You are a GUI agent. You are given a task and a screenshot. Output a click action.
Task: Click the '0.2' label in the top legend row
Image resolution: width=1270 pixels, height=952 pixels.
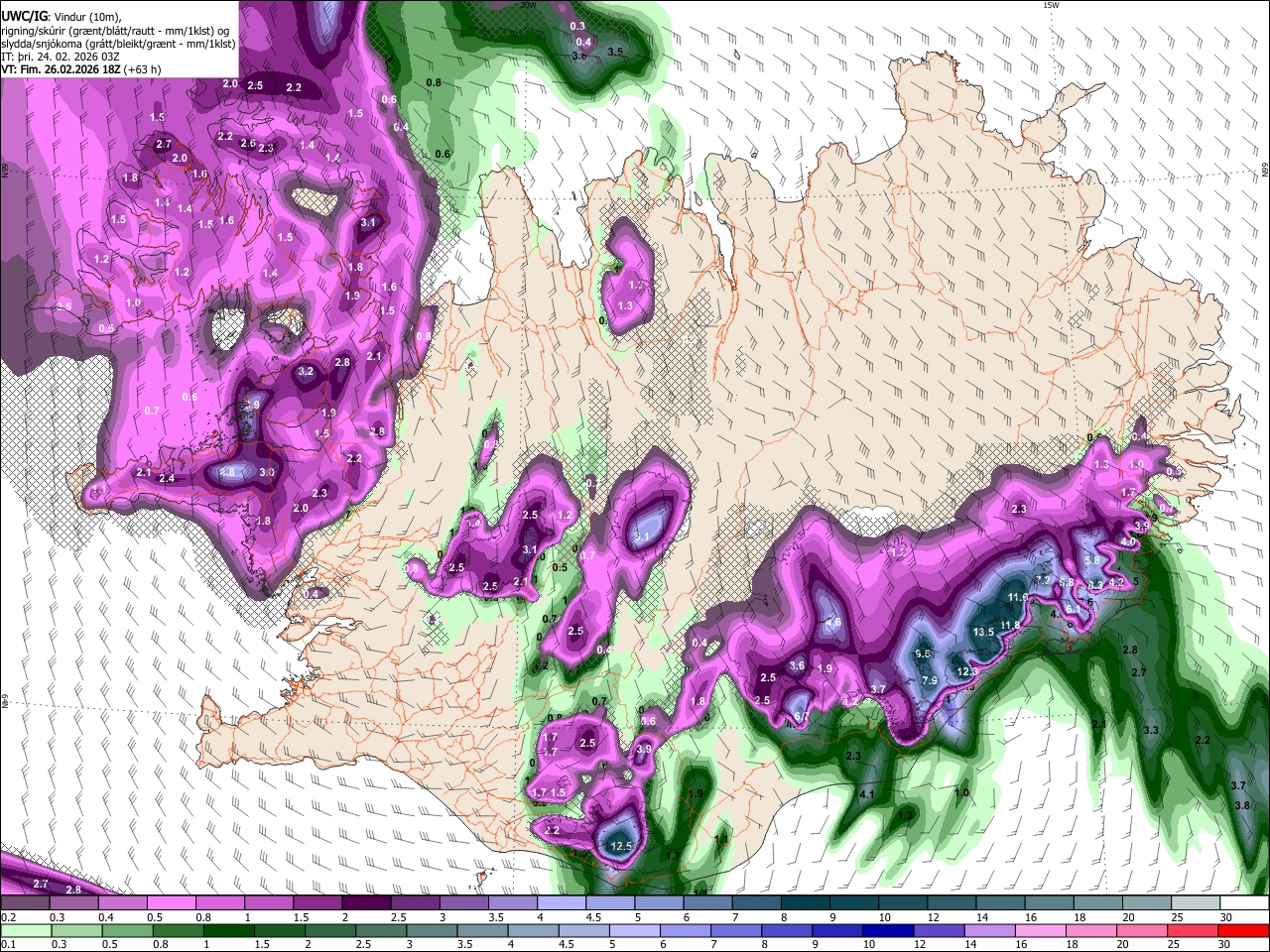click(x=8, y=917)
